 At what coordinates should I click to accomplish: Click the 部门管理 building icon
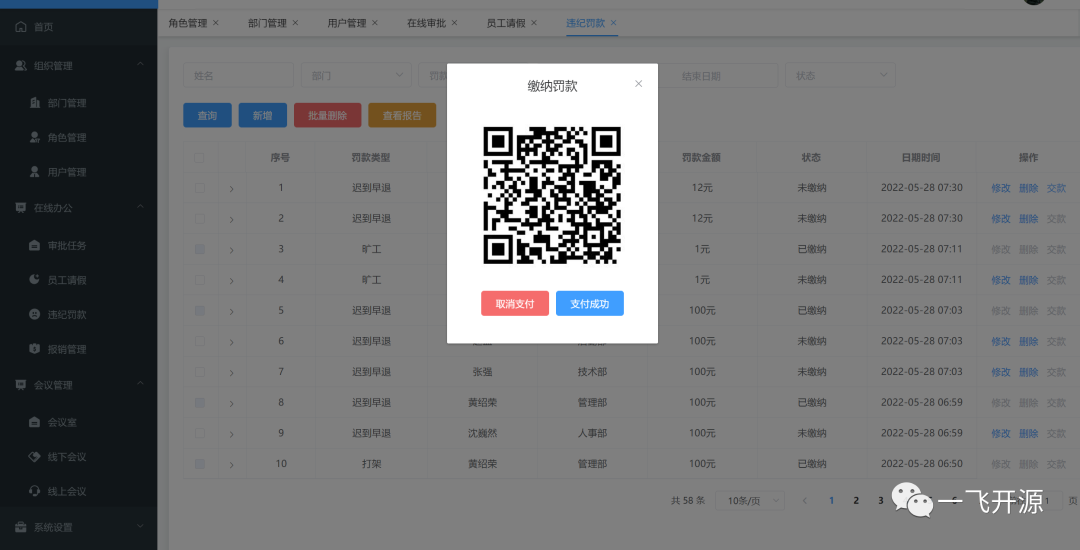click(35, 103)
